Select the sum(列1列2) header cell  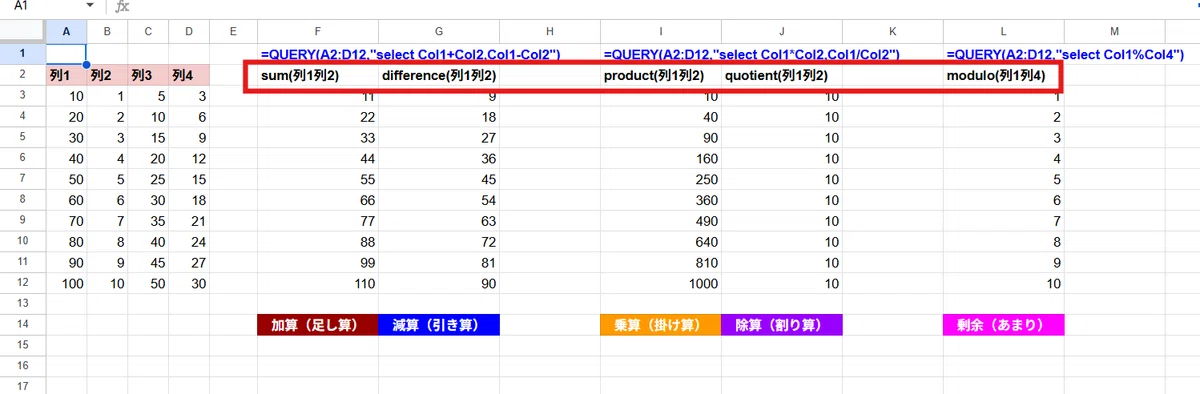[317, 75]
